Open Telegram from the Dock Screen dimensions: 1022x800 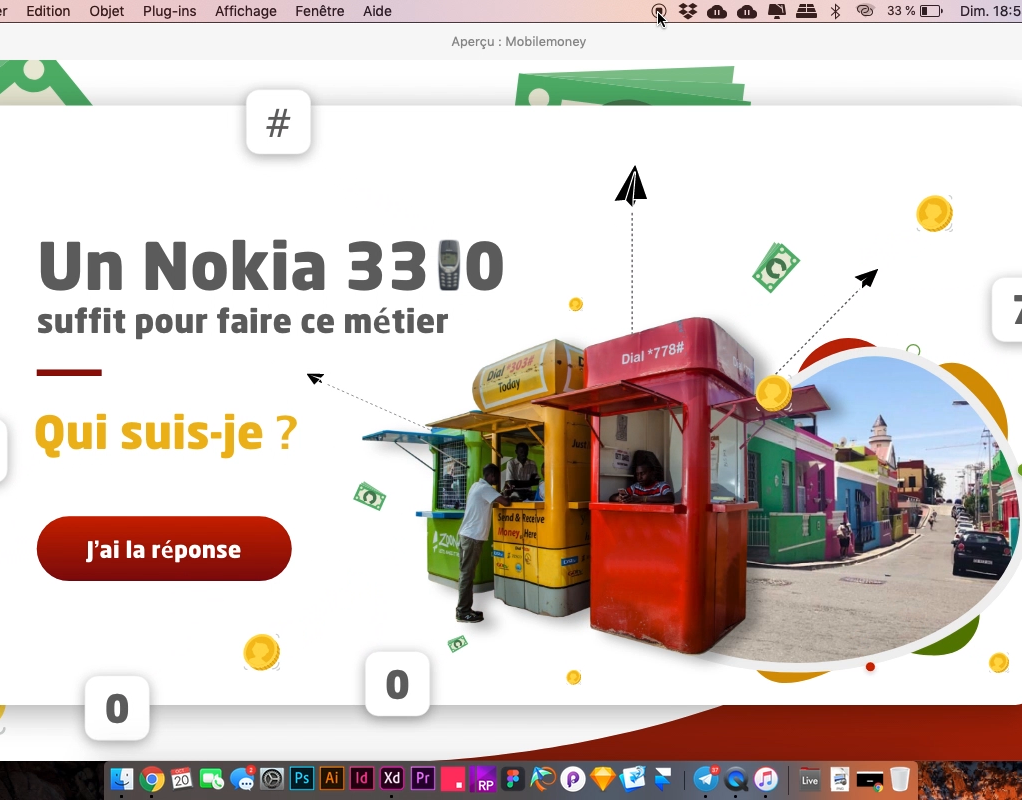[706, 778]
